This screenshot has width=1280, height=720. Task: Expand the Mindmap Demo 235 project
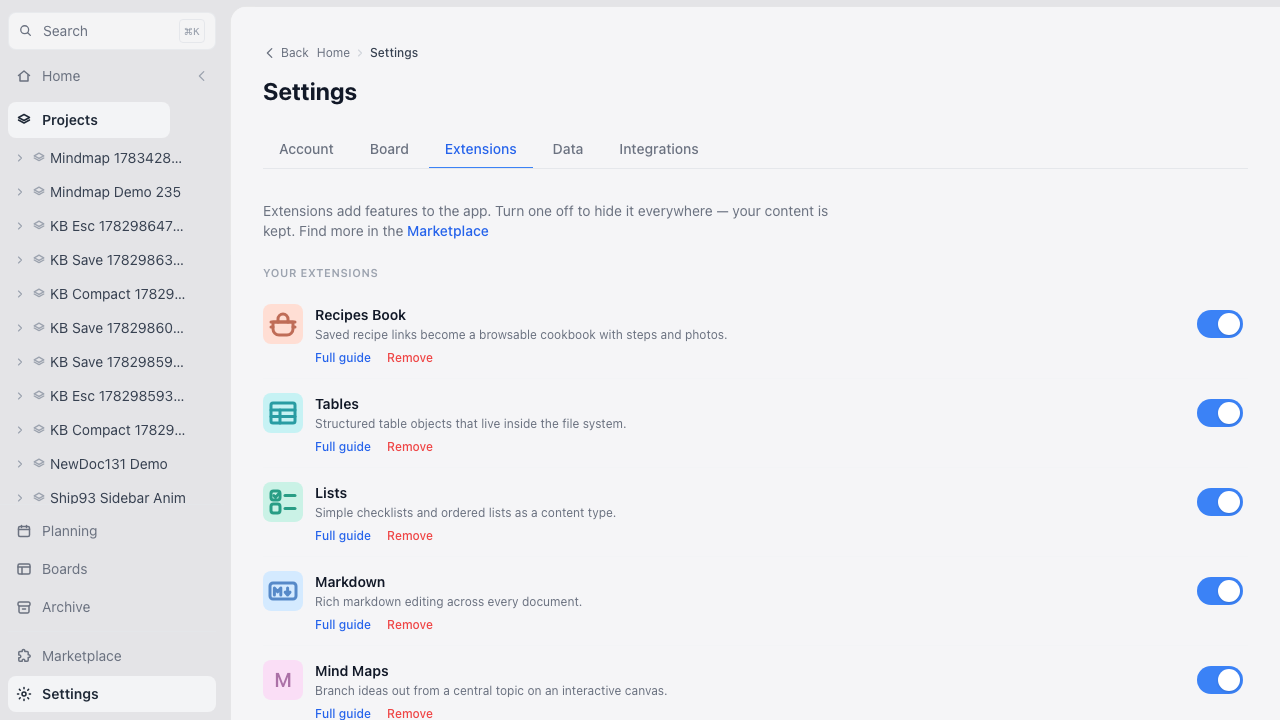(19, 192)
